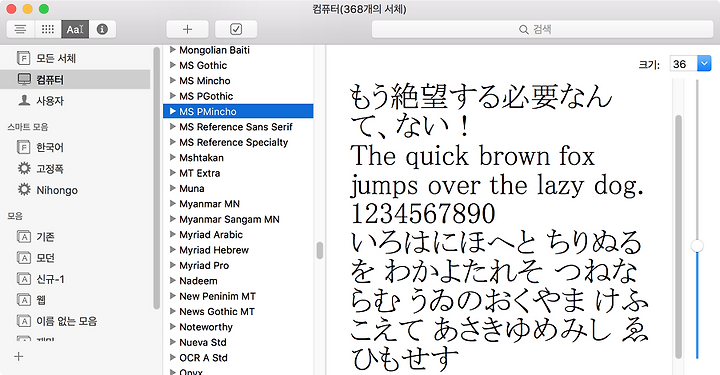Select Nadeem font
Viewport: 720px width, 375px height.
[238, 280]
